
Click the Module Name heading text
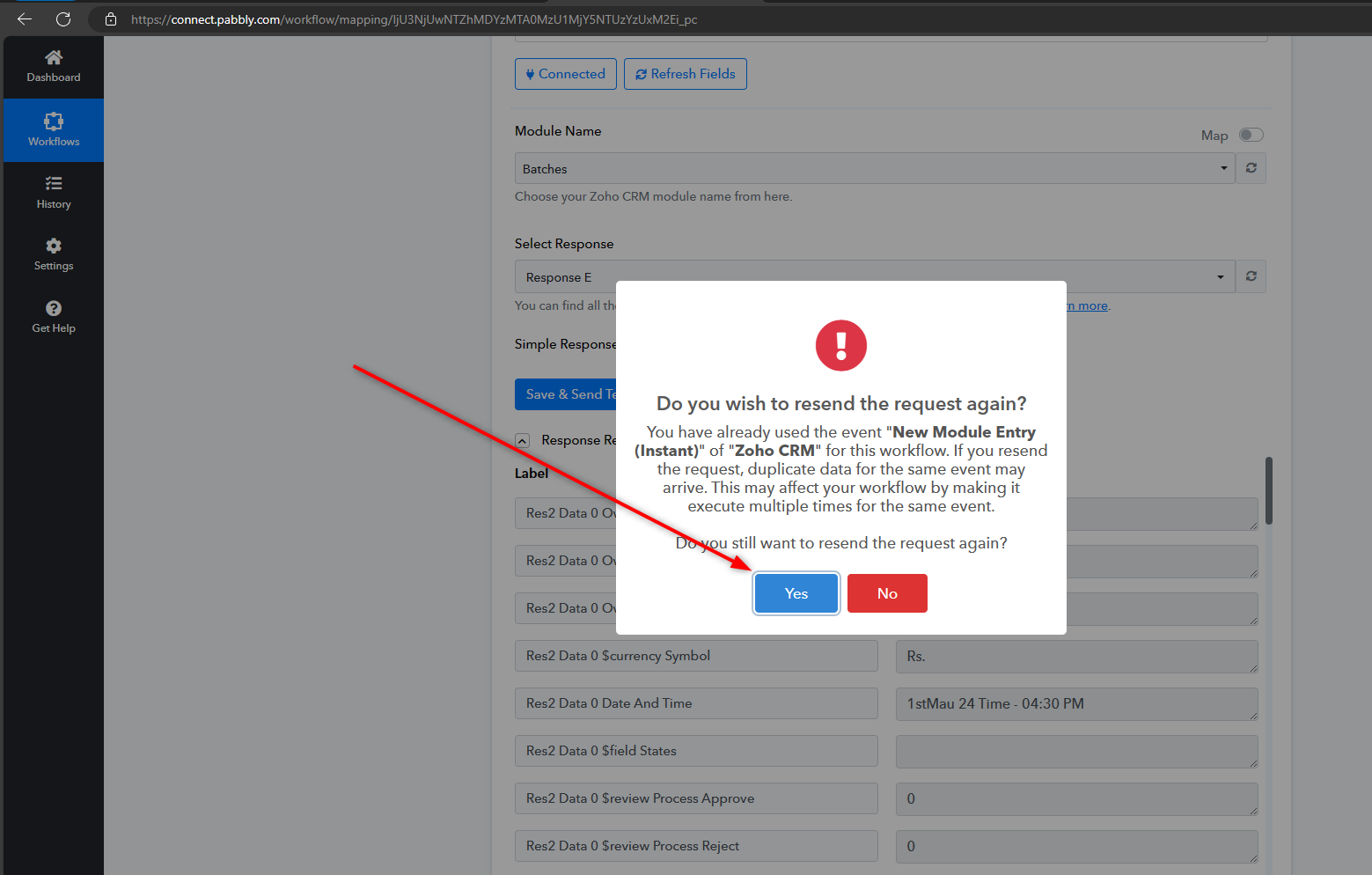558,131
